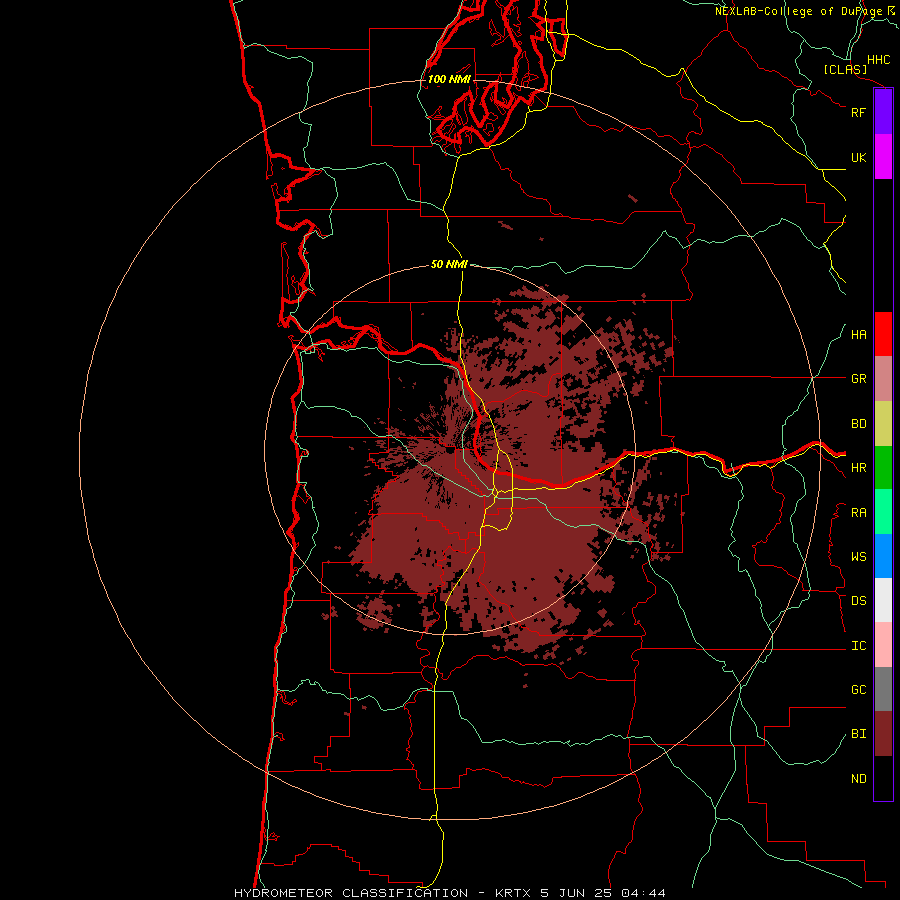The image size is (900, 900).
Task: Click the RA legend label
Action: tap(858, 513)
